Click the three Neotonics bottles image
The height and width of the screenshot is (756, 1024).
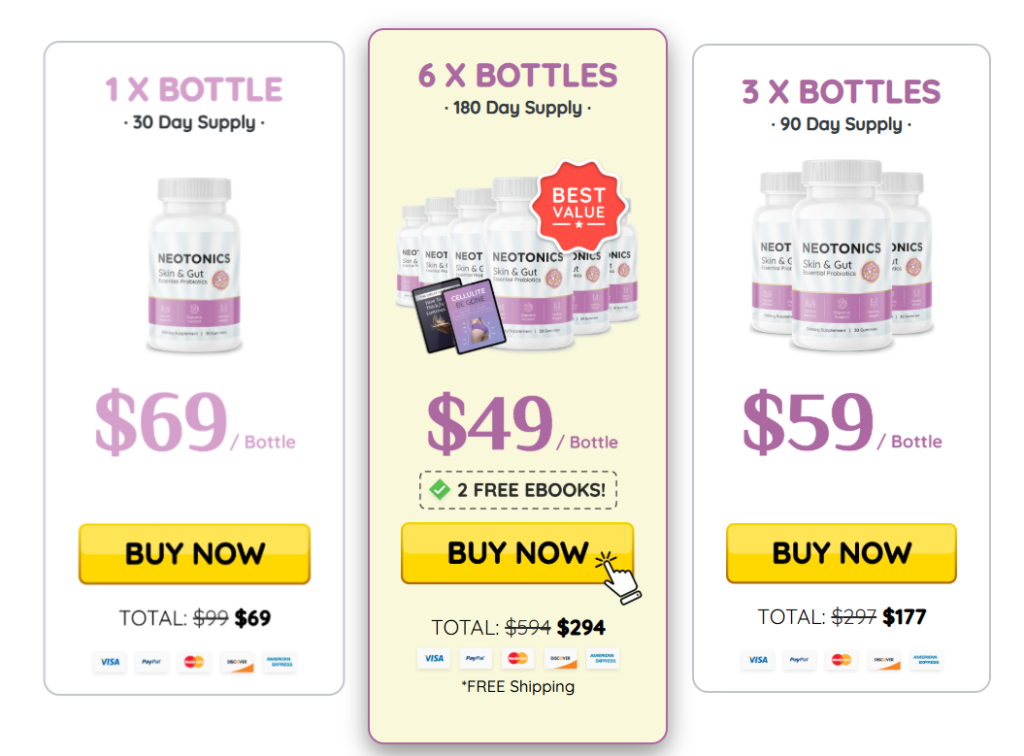coord(841,255)
